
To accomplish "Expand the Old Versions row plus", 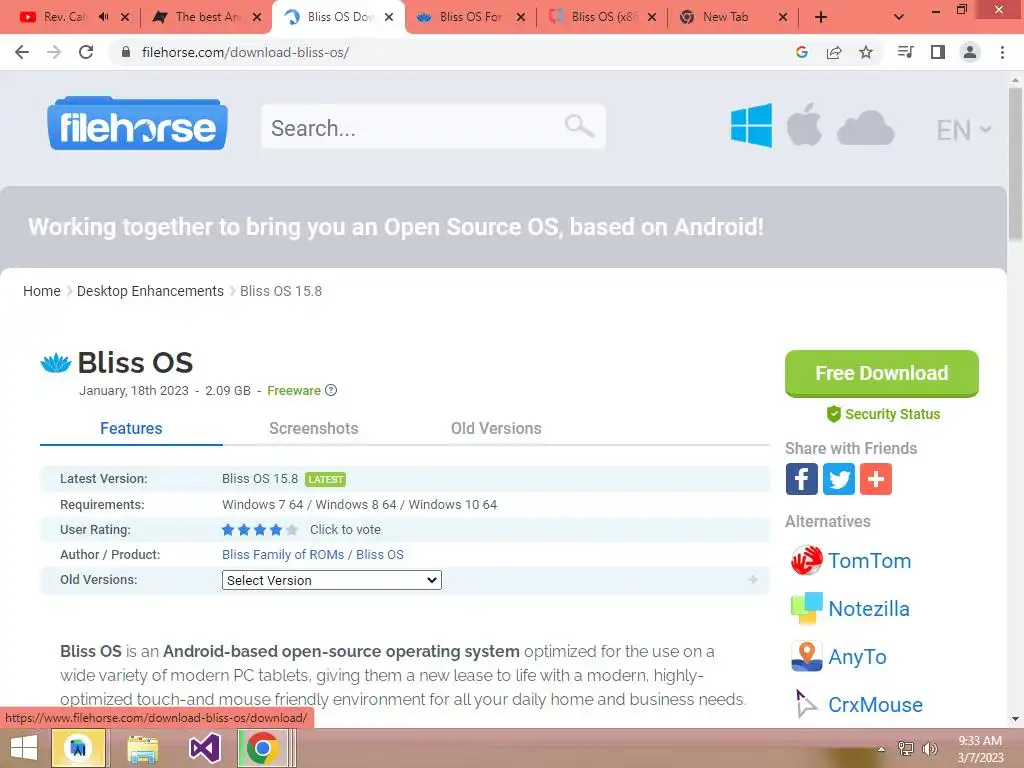I will pyautogui.click(x=753, y=579).
